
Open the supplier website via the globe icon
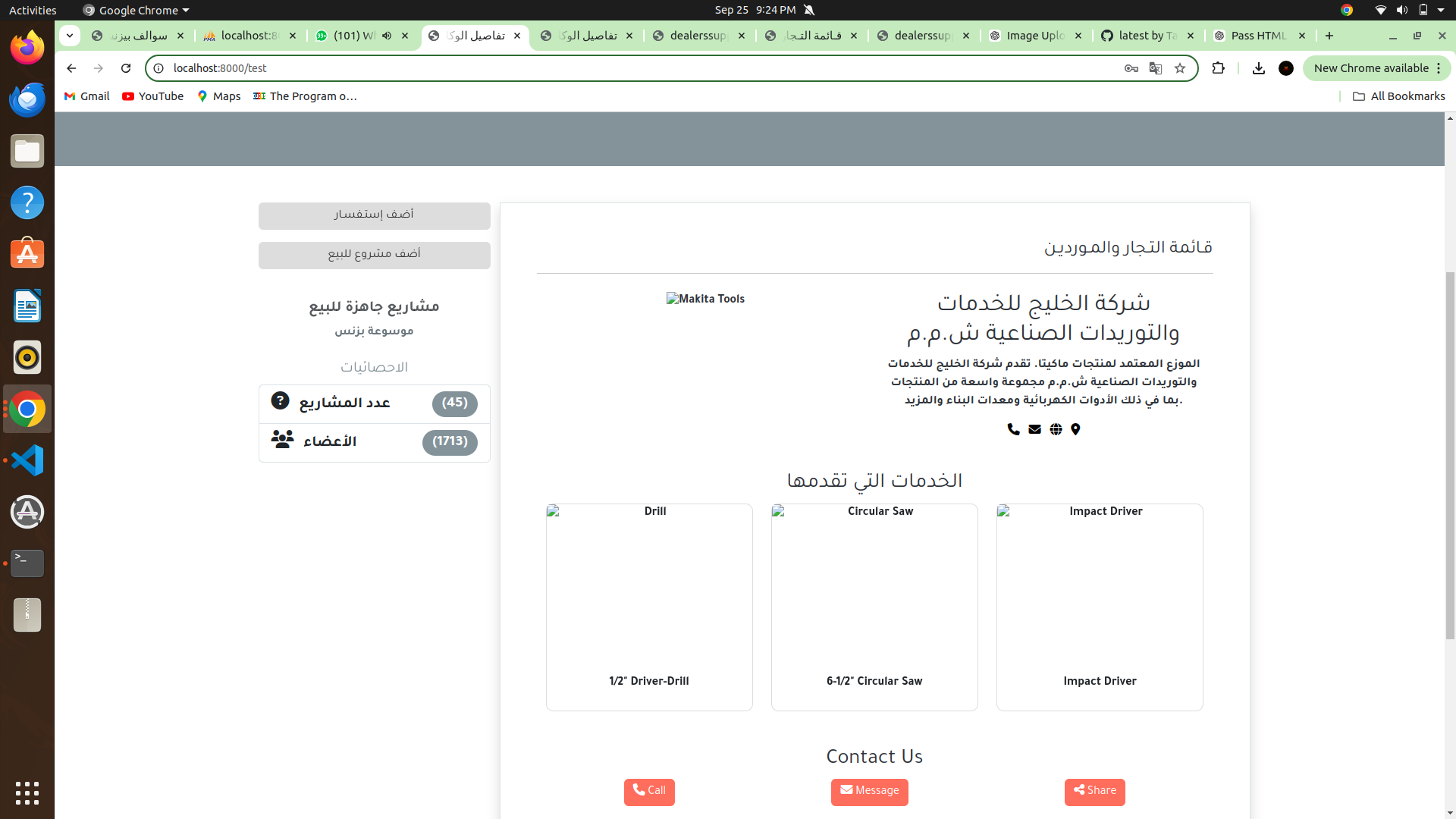(1056, 428)
